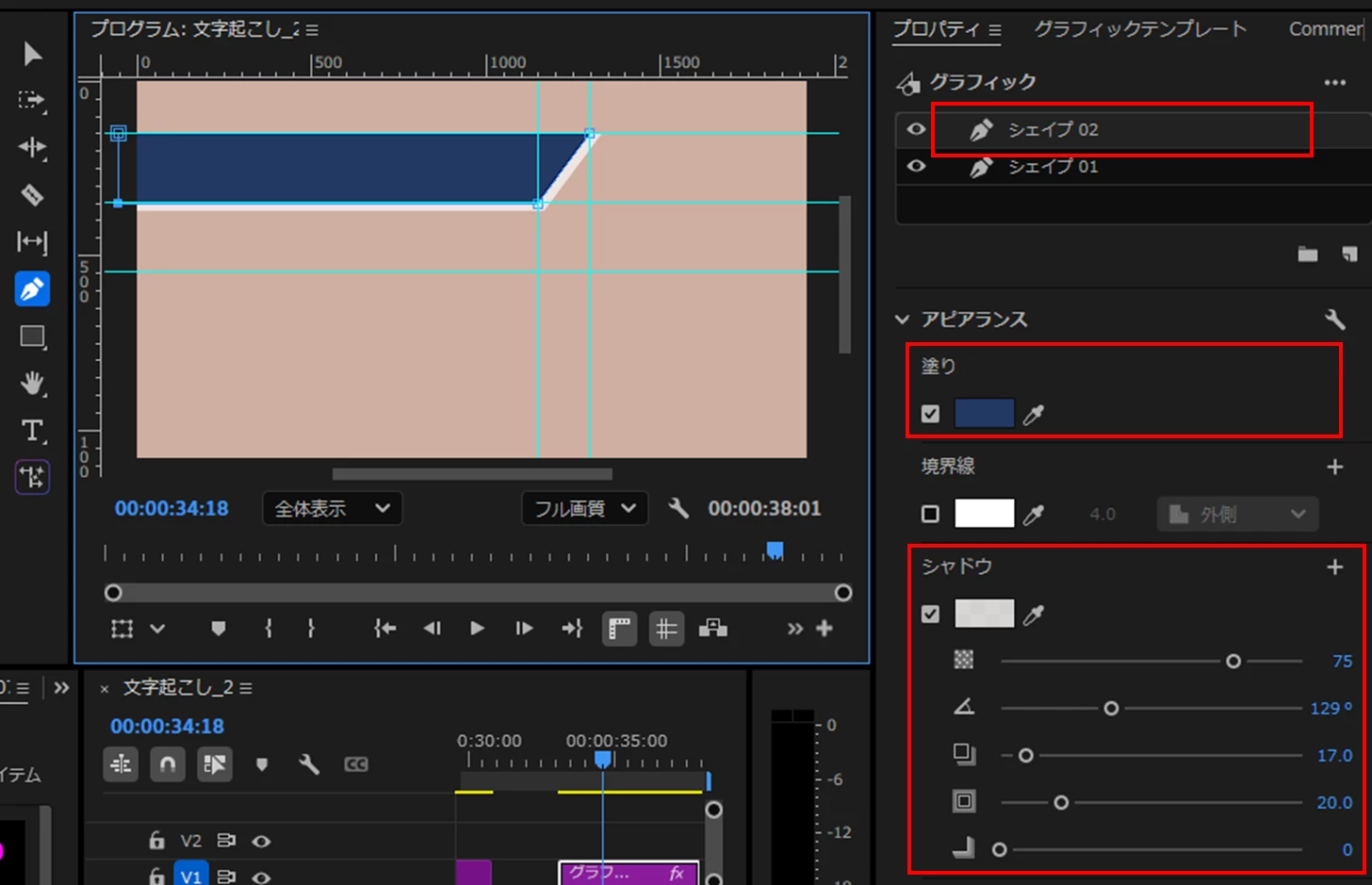This screenshot has height=885, width=1372.
Task: Open the プログラム panel menu
Action: click(x=312, y=30)
